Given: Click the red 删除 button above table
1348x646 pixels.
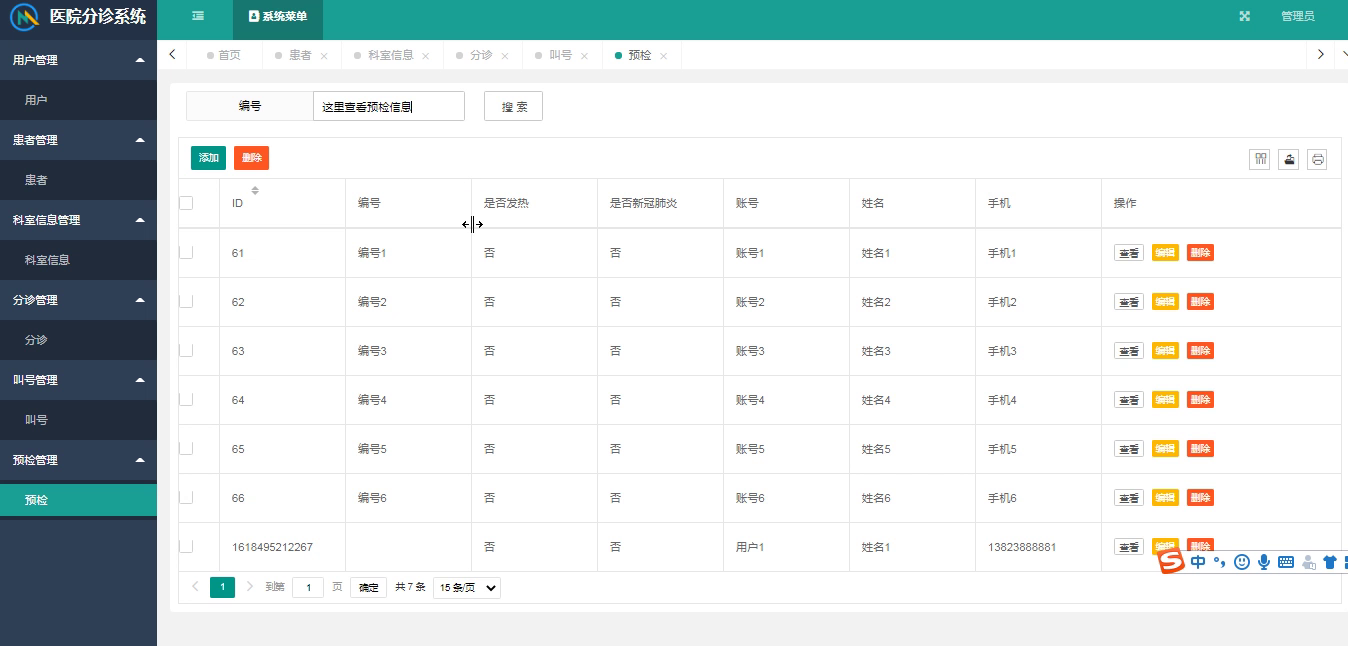Looking at the screenshot, I should (252, 158).
